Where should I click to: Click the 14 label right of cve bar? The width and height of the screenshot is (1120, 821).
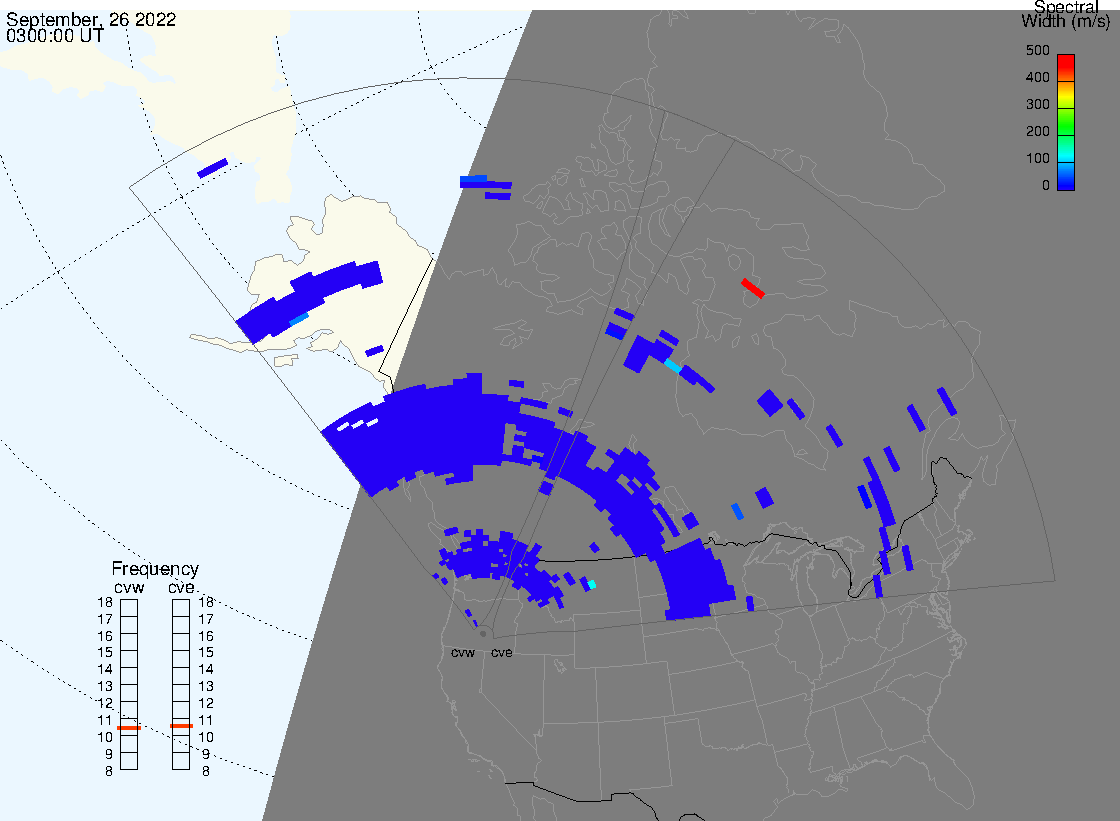tap(206, 670)
